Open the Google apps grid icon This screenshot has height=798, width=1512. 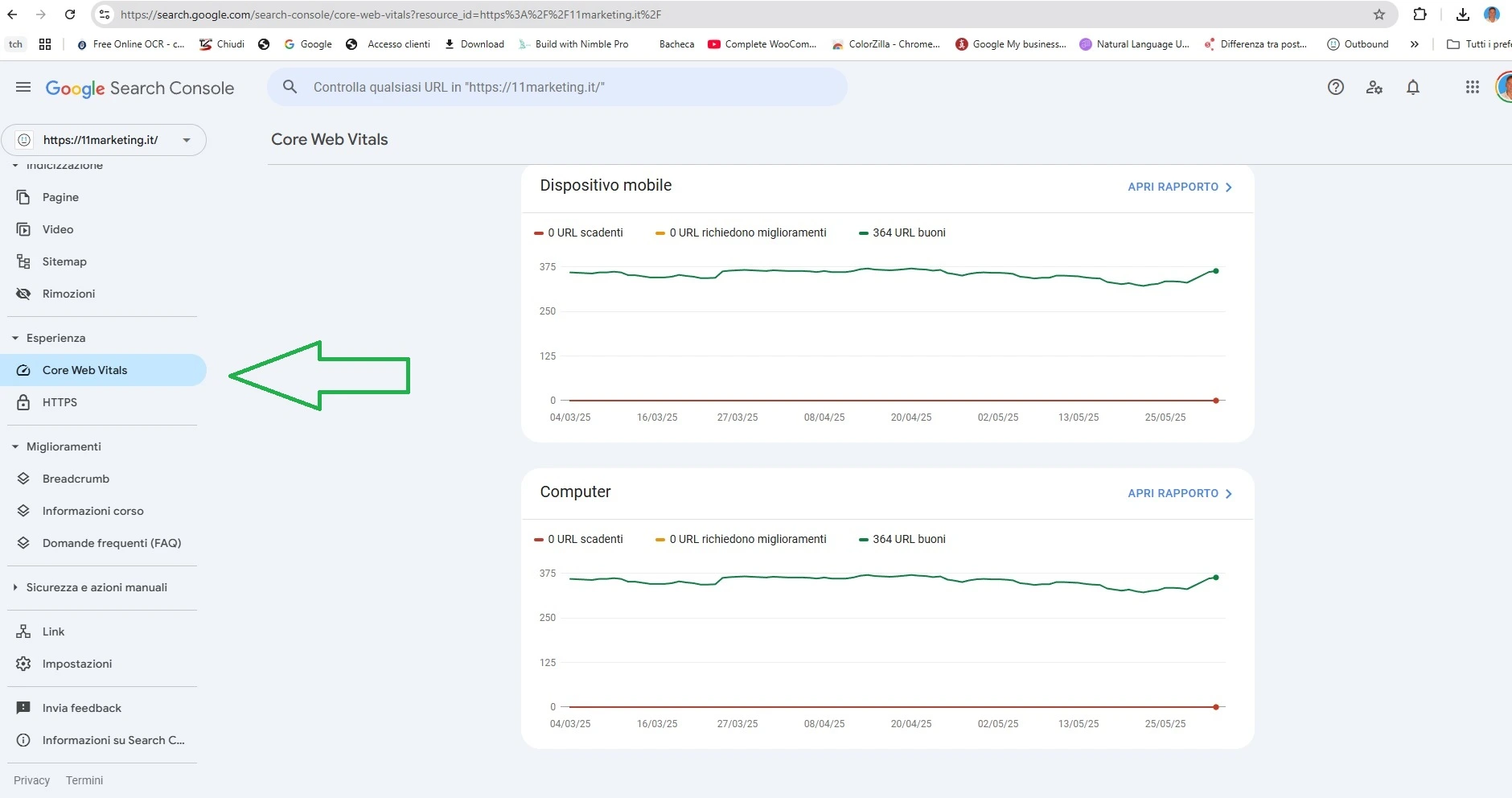(x=1472, y=88)
